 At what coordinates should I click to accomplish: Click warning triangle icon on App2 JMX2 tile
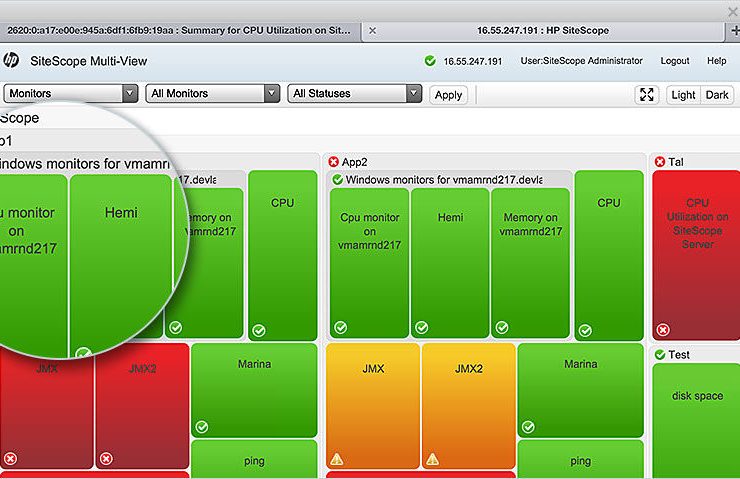pos(433,459)
